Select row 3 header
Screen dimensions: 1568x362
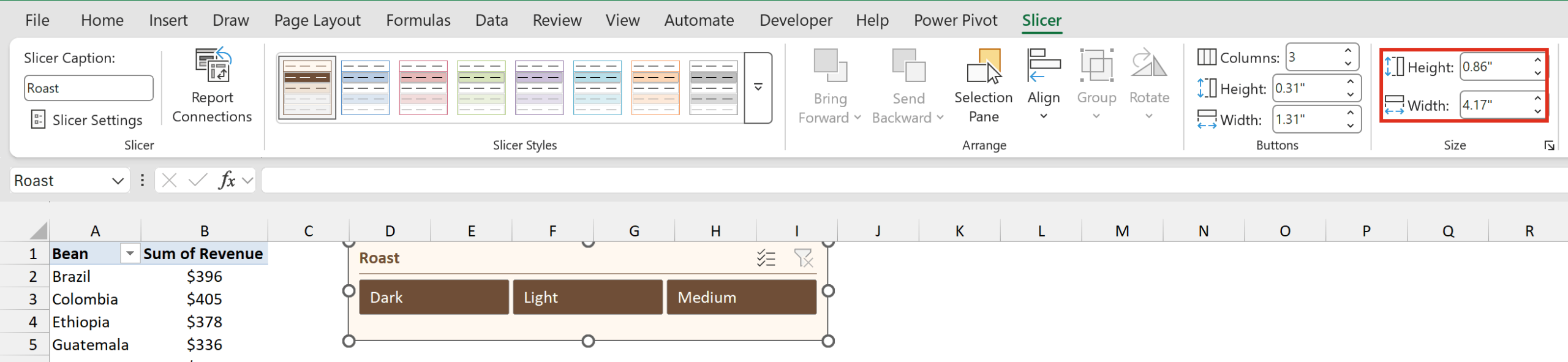[24, 299]
